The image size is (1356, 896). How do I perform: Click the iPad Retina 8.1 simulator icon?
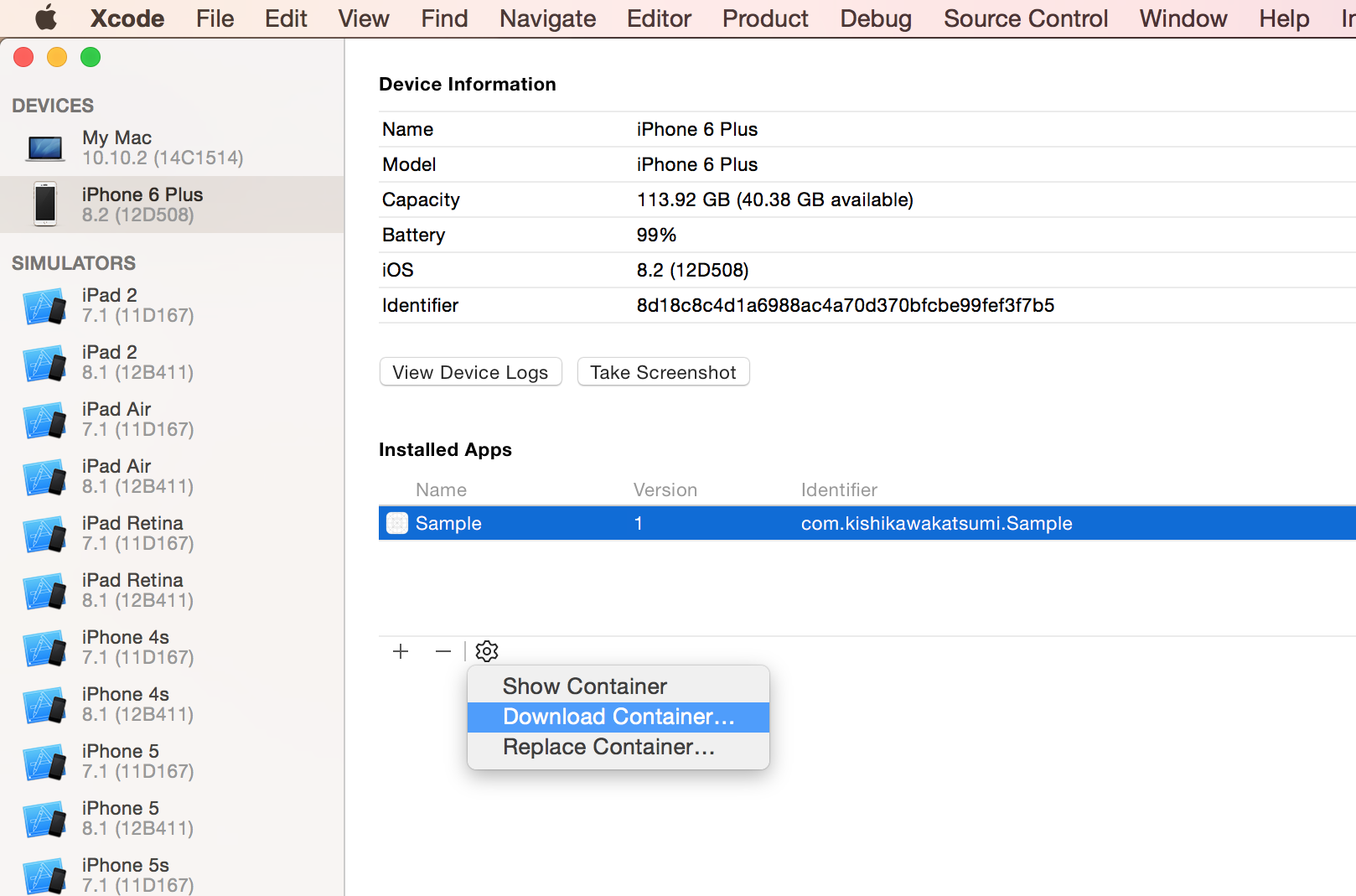click(x=45, y=591)
